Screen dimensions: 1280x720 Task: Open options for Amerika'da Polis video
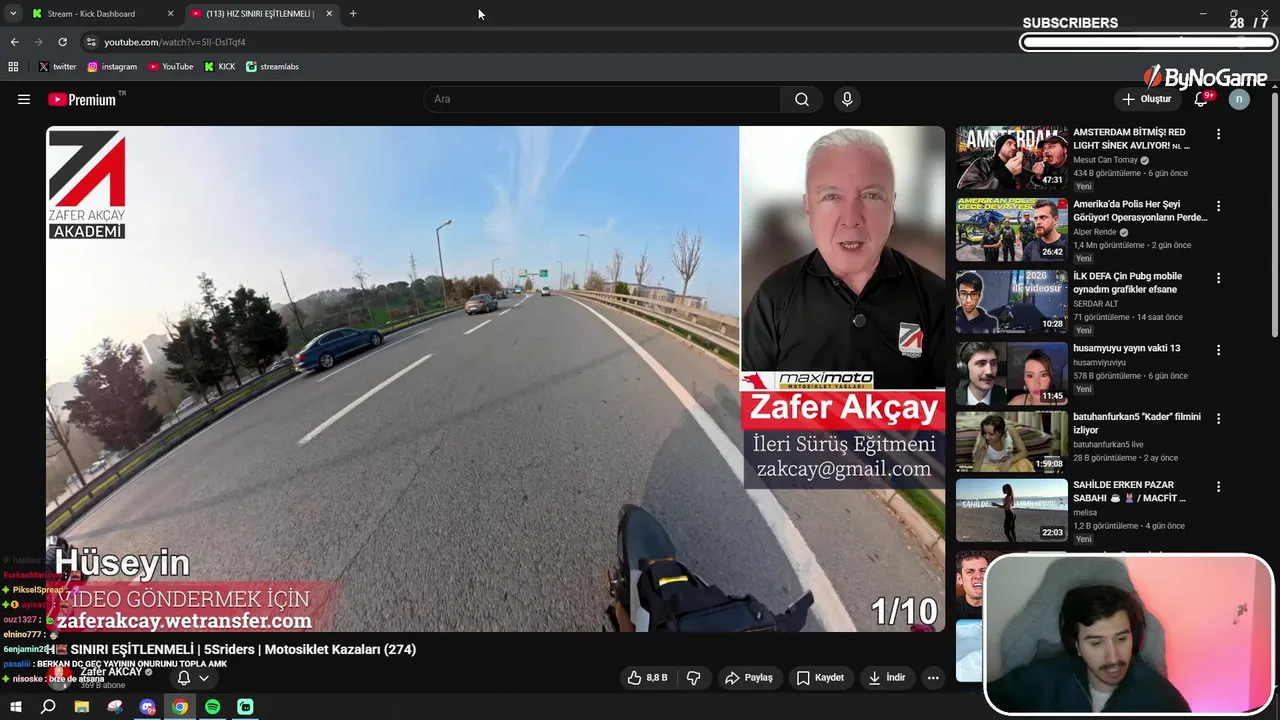(1218, 206)
